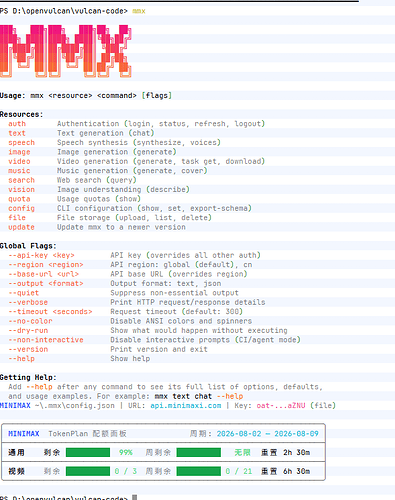Click the 'quota' resource name
Screen dimensions: 395x500
click(x=19, y=199)
